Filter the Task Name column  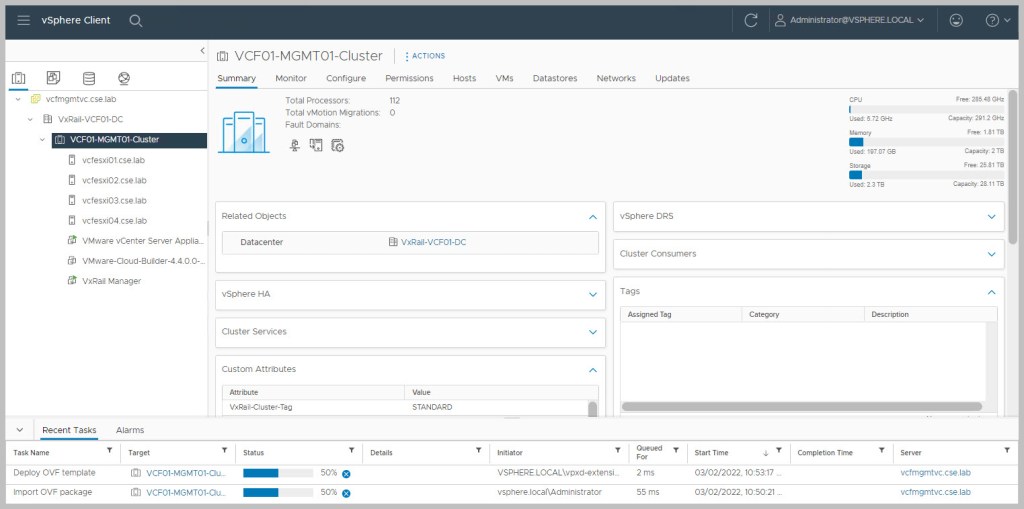[x=111, y=452]
